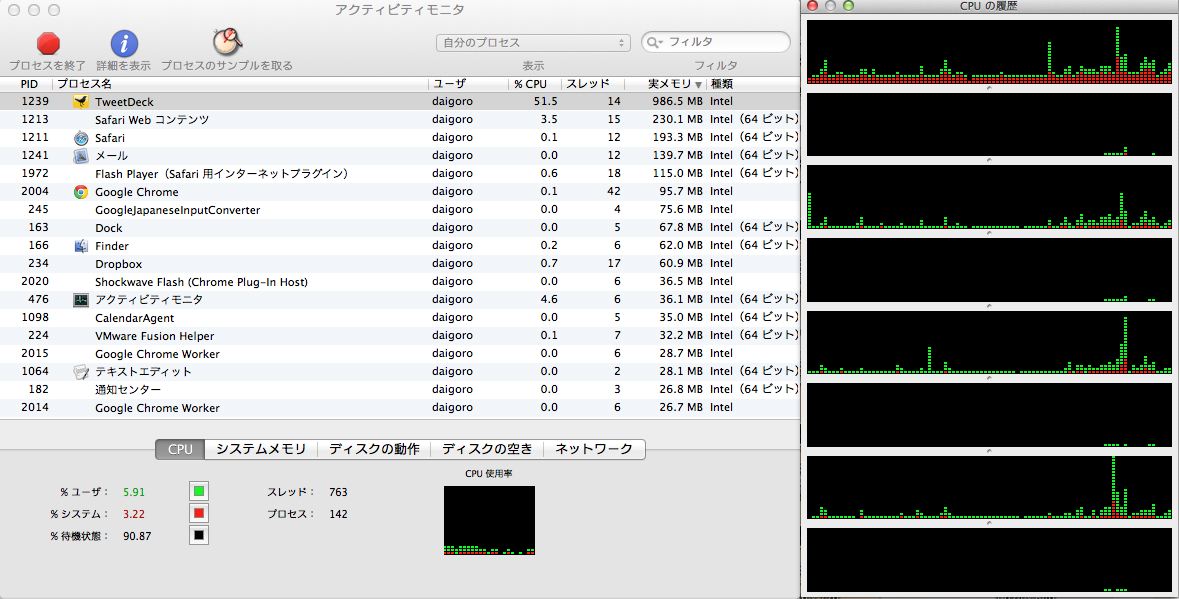This screenshot has height=599, width=1179.
Task: Click the スレッド count 763 value
Action: pyautogui.click(x=338, y=492)
